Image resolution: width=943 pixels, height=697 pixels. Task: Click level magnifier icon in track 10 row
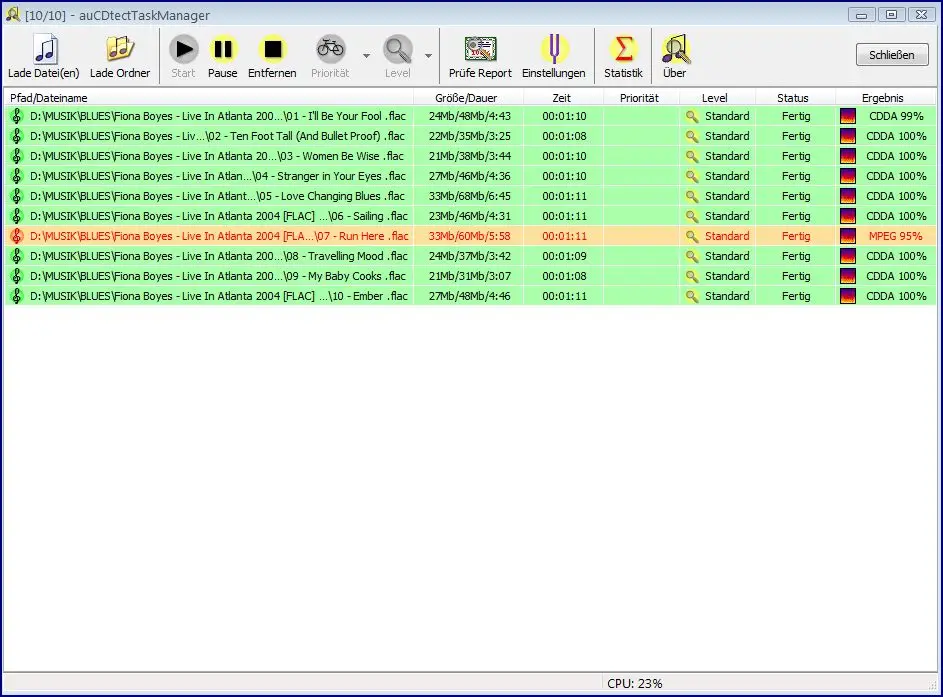[692, 296]
